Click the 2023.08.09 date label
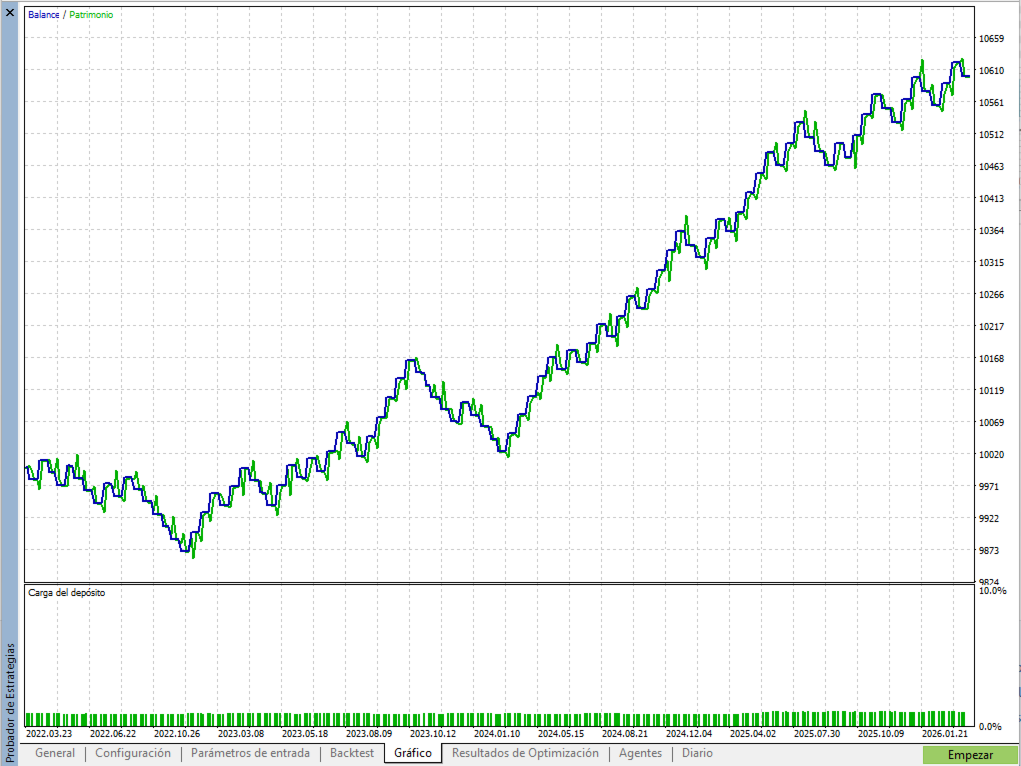Screen dimensions: 1021x766 pos(369,733)
